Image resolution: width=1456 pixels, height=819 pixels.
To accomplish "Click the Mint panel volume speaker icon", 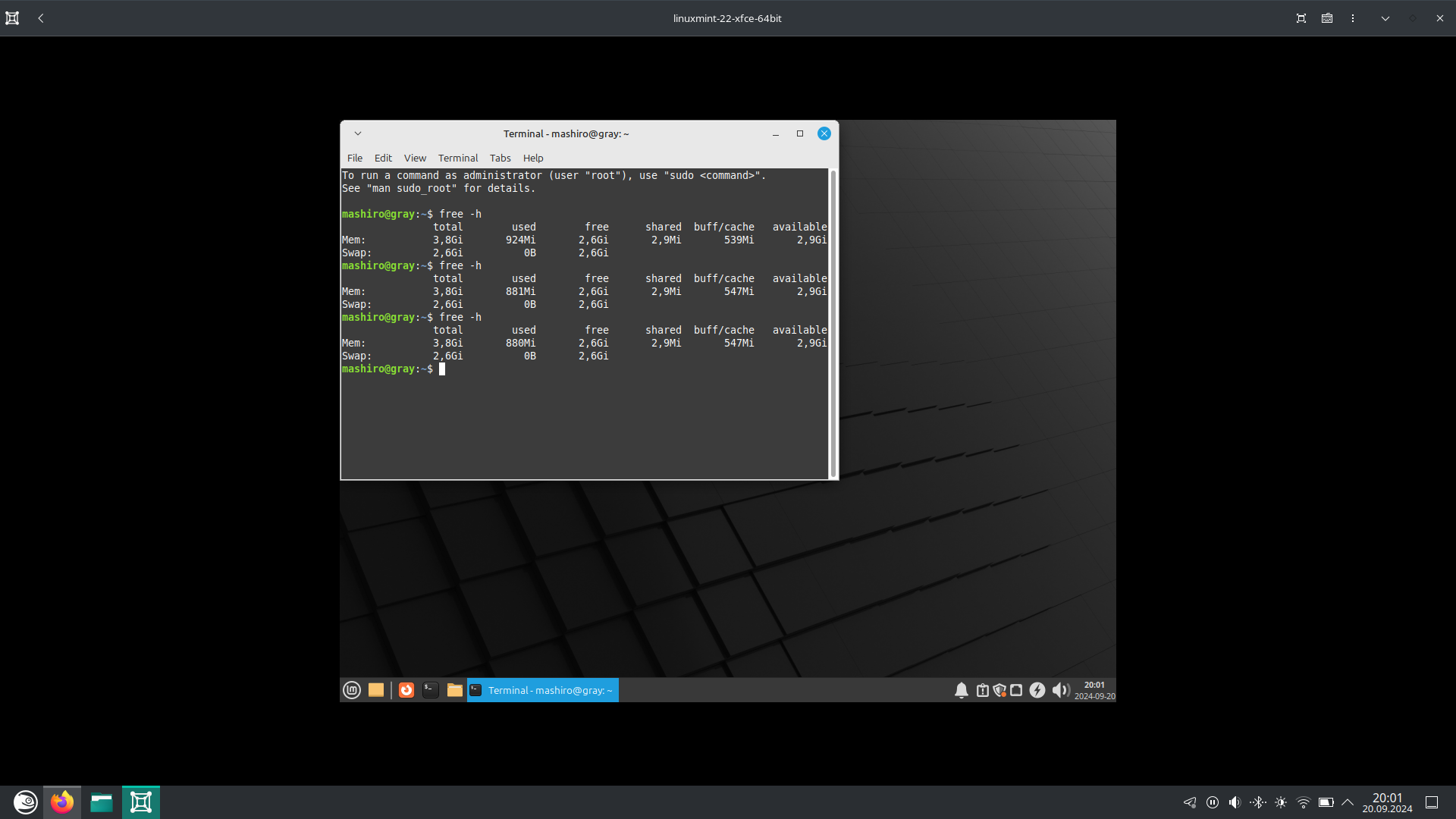I will [1060, 690].
